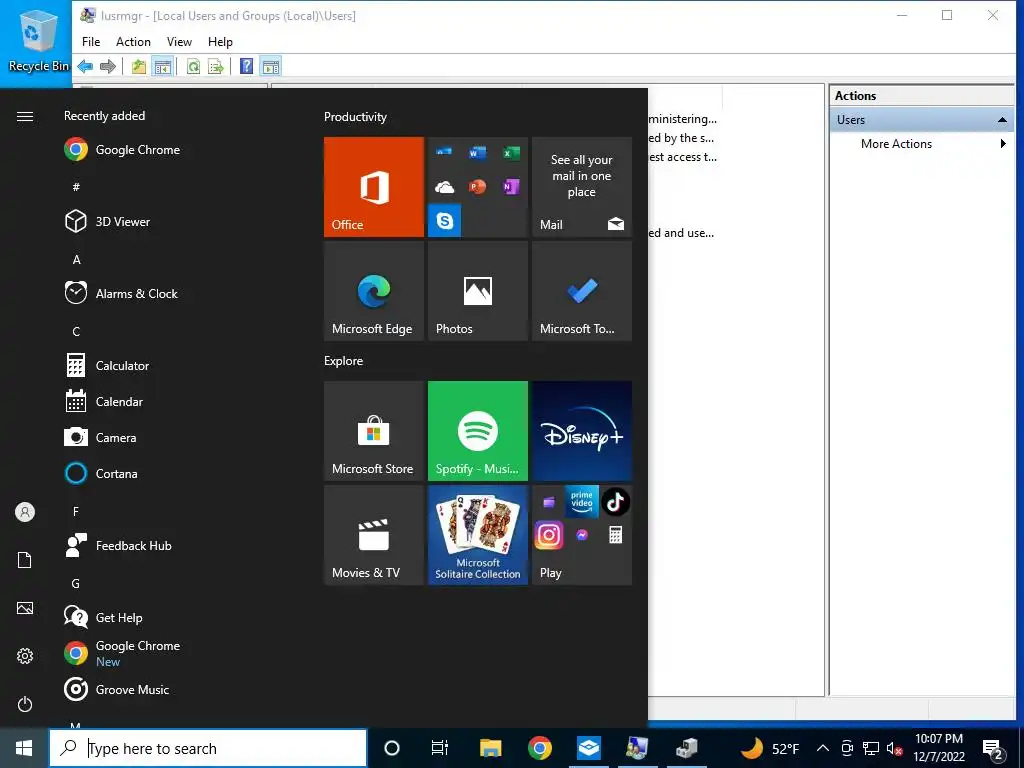Open the View menu
This screenshot has width=1024, height=768.
click(179, 42)
